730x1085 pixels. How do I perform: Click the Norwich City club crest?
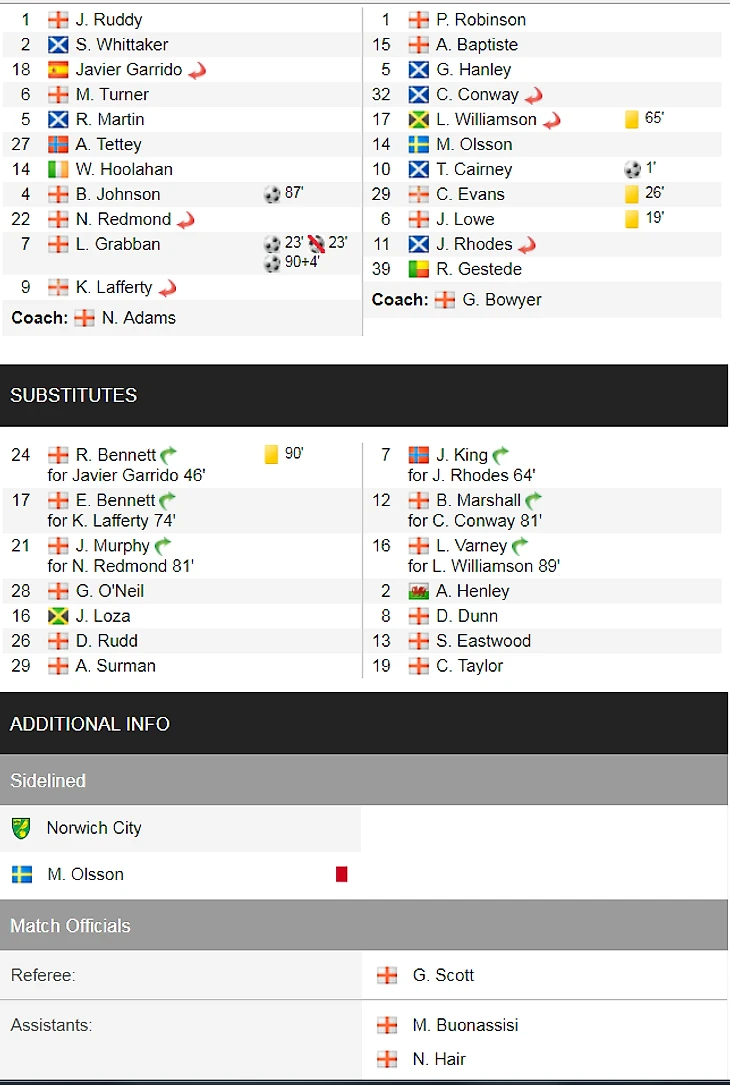coord(21,828)
